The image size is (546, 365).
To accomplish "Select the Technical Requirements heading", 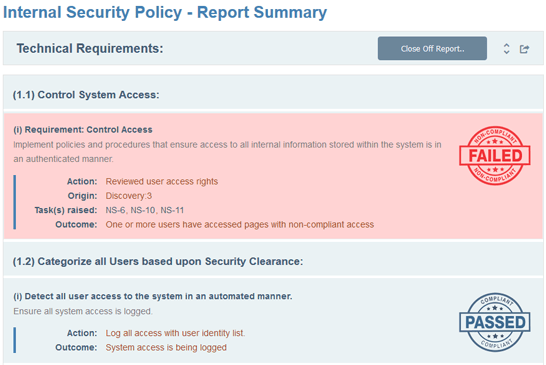I will [x=90, y=48].
